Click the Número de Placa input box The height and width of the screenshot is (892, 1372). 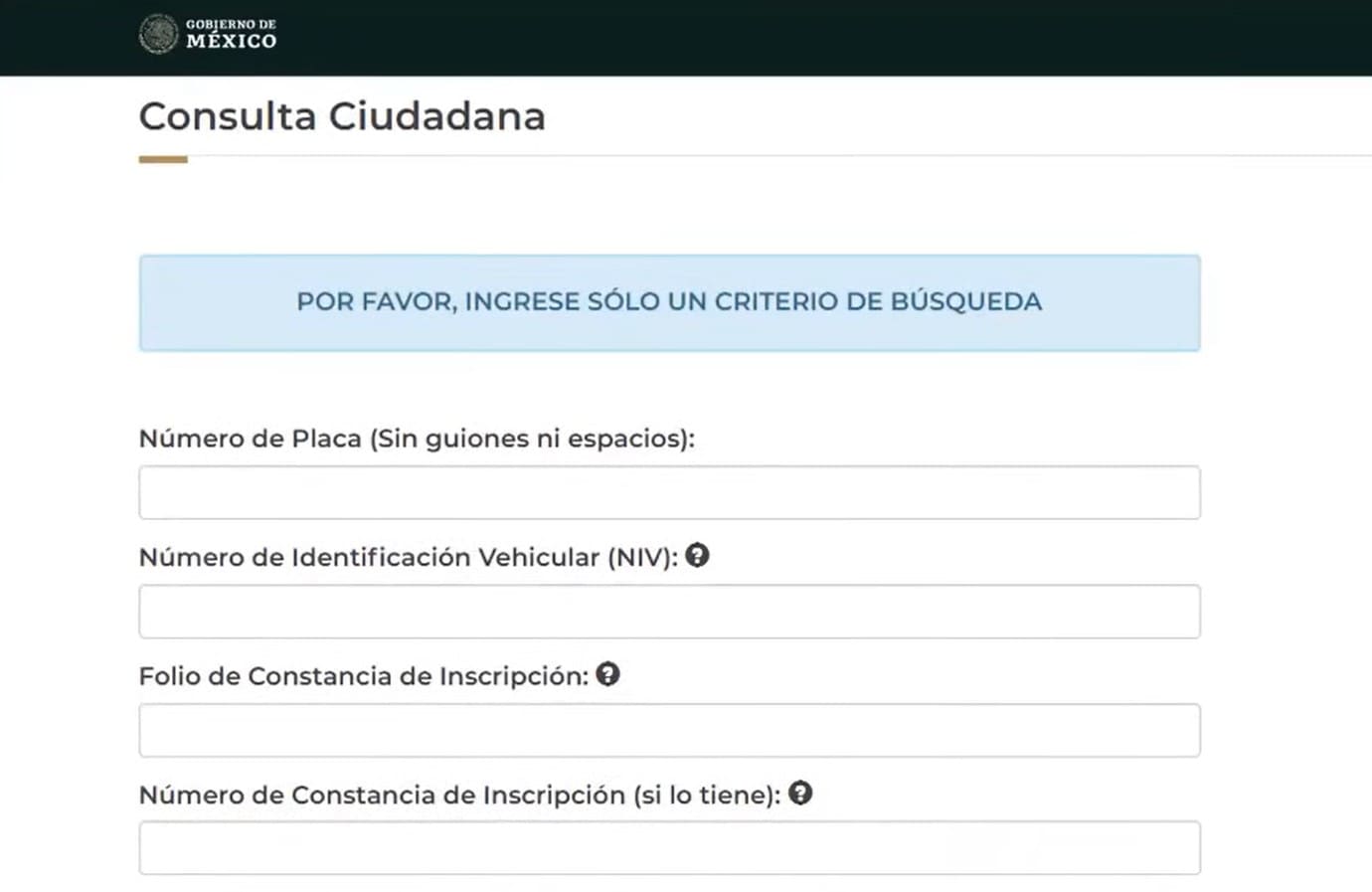coord(668,491)
